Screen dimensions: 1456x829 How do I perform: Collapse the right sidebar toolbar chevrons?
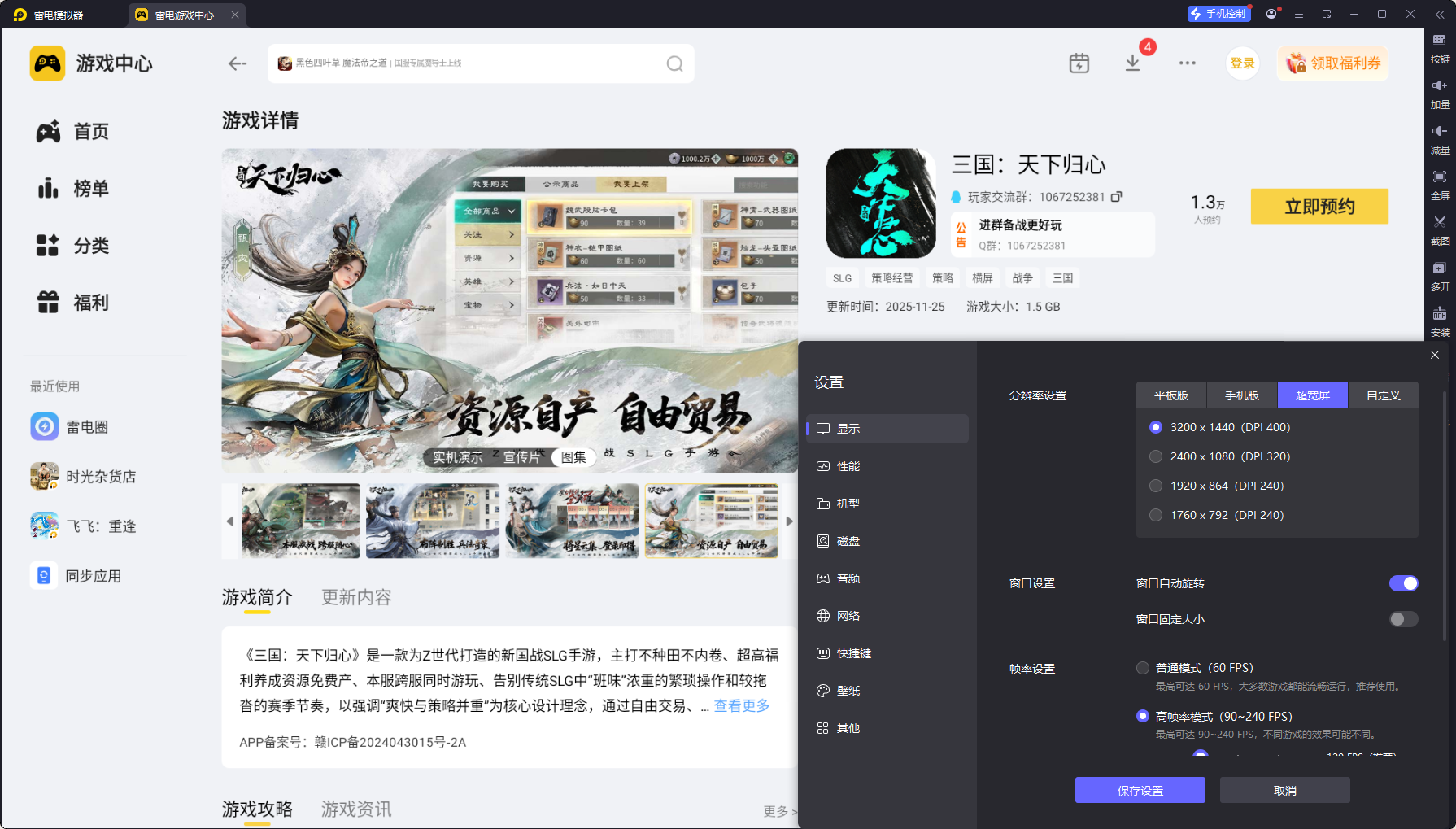1439,15
